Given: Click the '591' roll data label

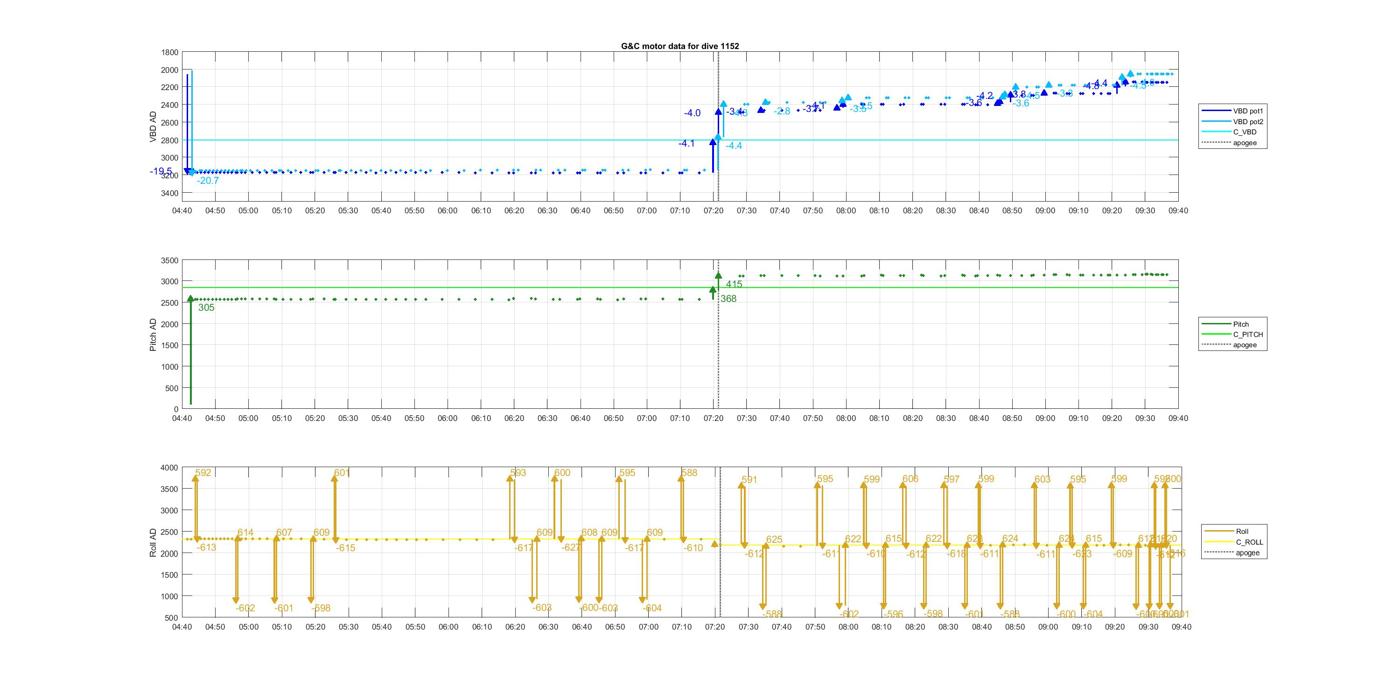Looking at the screenshot, I should (749, 480).
